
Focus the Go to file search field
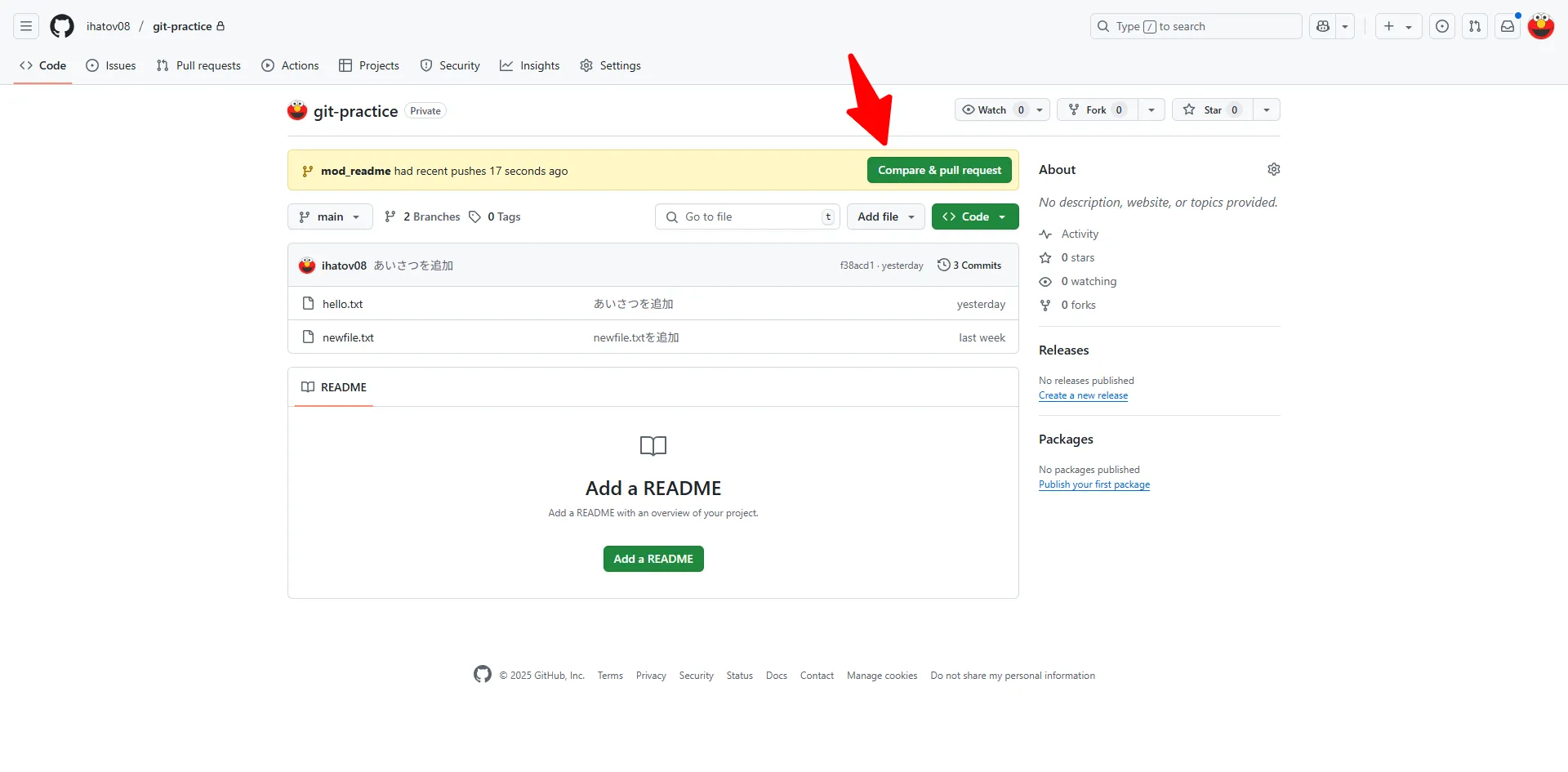pos(747,216)
